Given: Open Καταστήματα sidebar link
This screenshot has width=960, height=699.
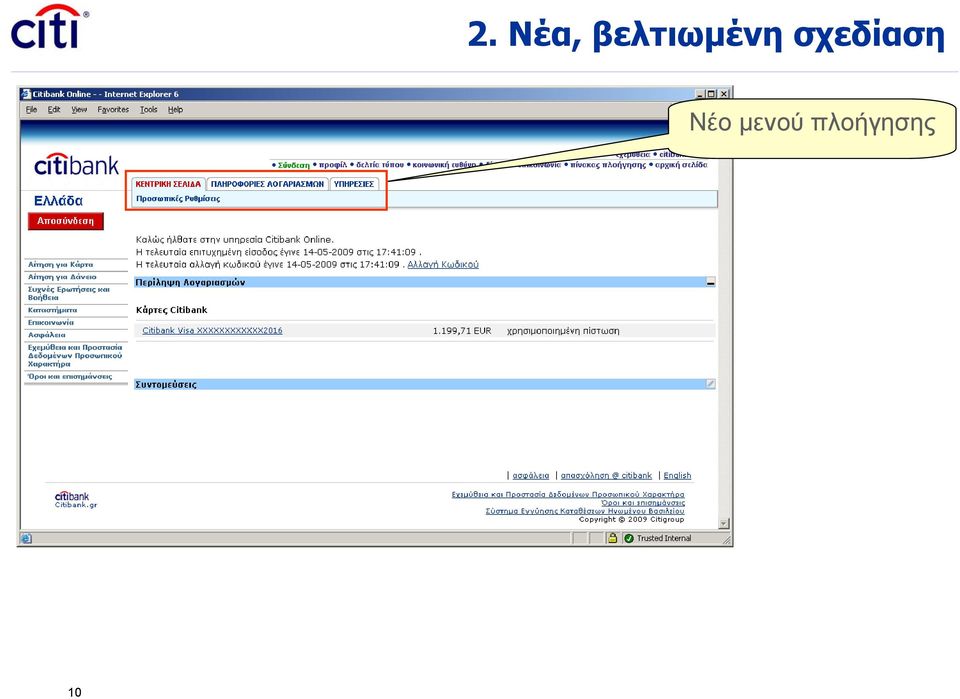Looking at the screenshot, I should (53, 310).
